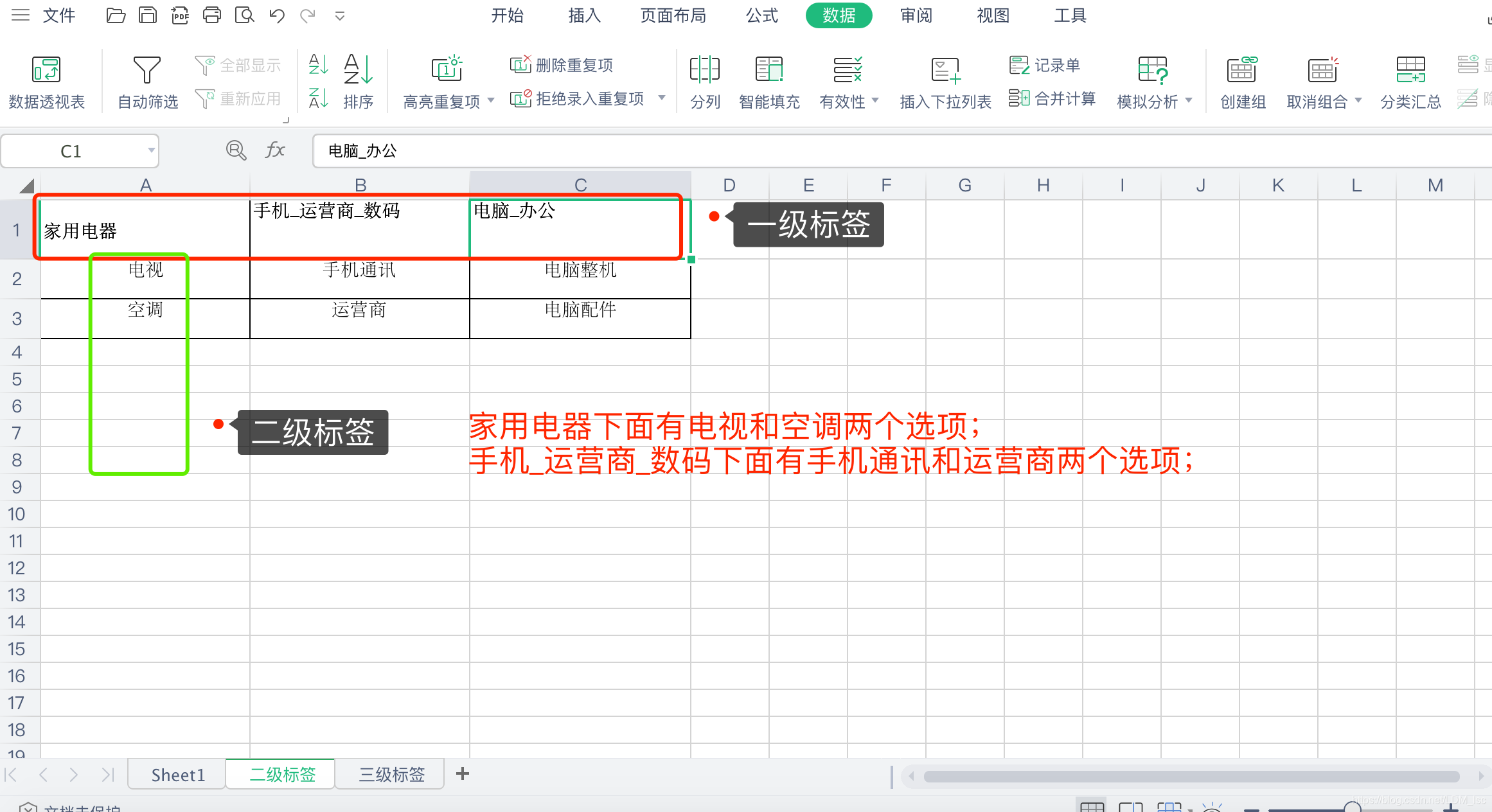This screenshot has width=1492, height=812.
Task: Click 智能填充 smart fill
Action: click(769, 82)
